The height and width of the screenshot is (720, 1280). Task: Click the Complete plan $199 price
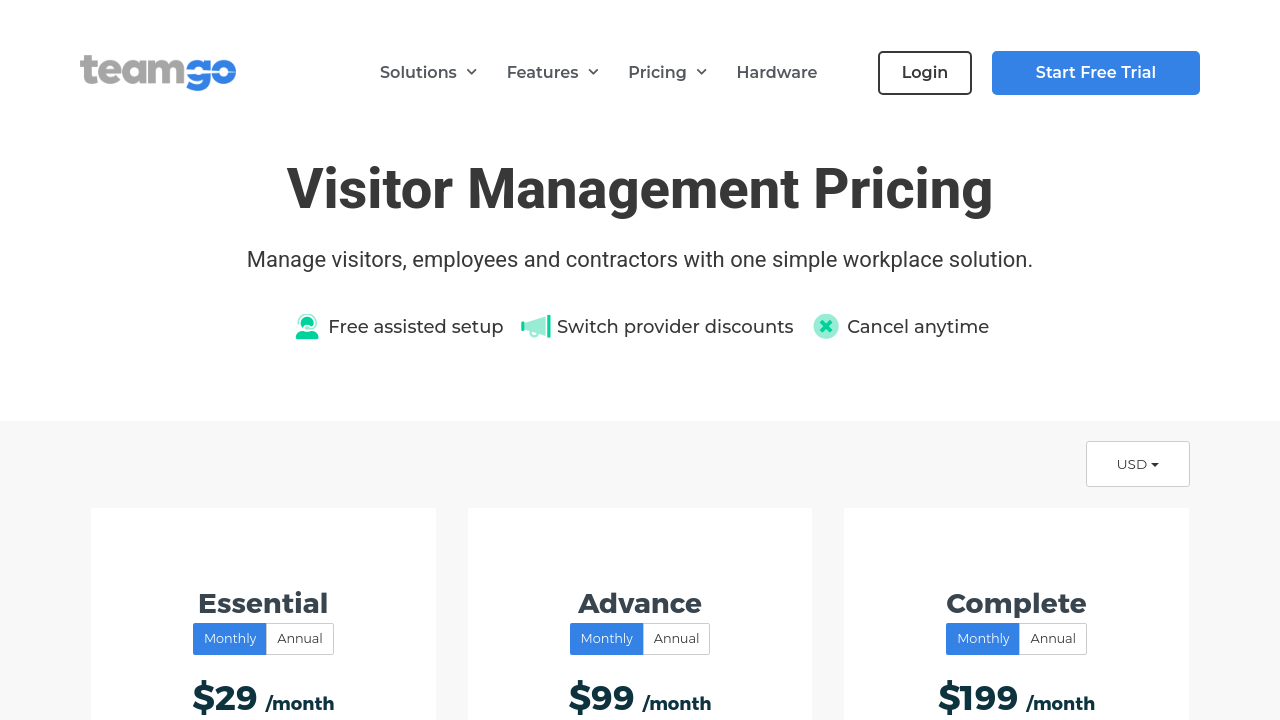pos(978,698)
